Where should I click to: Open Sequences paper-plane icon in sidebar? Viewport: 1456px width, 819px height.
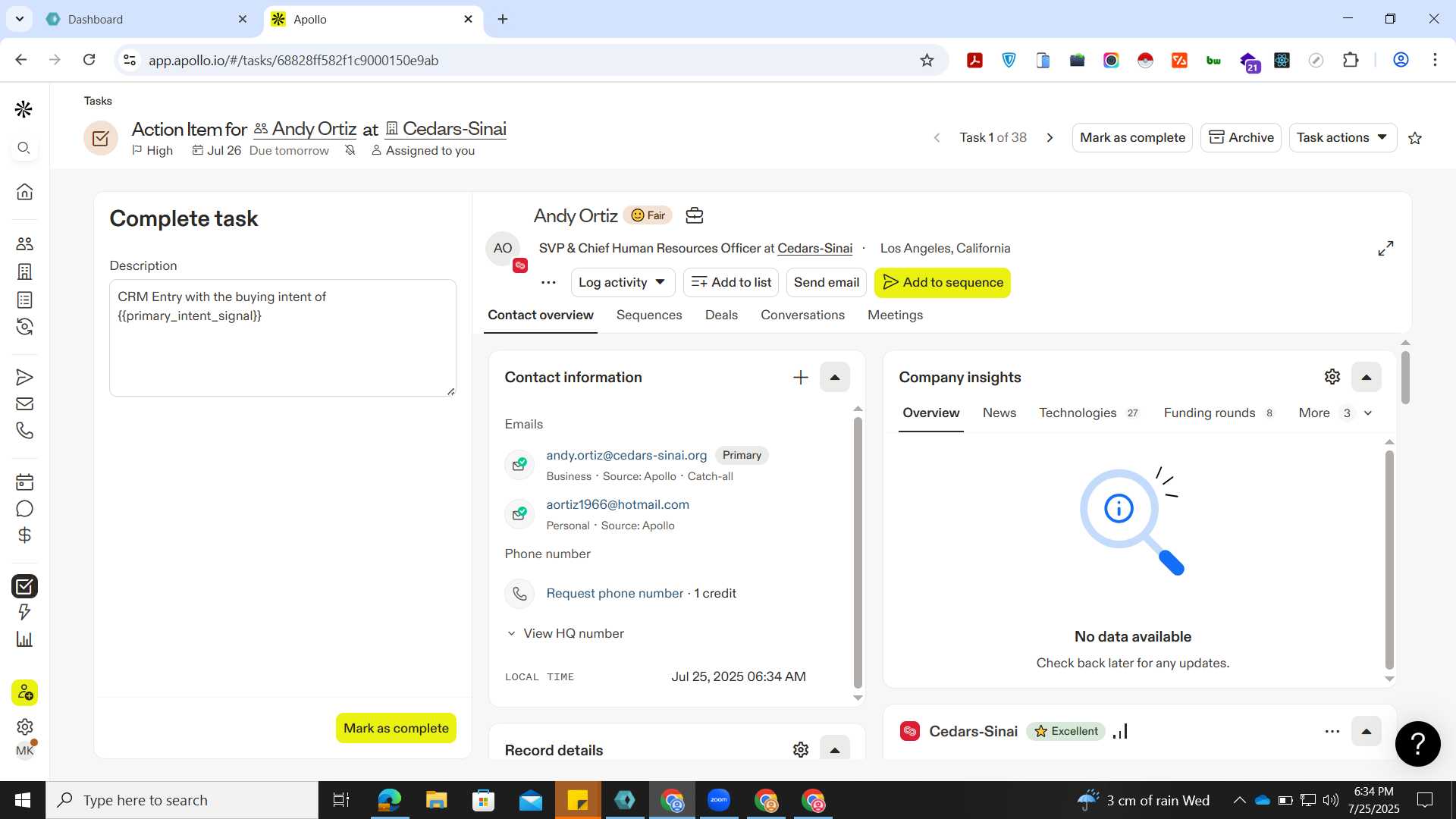(x=24, y=377)
